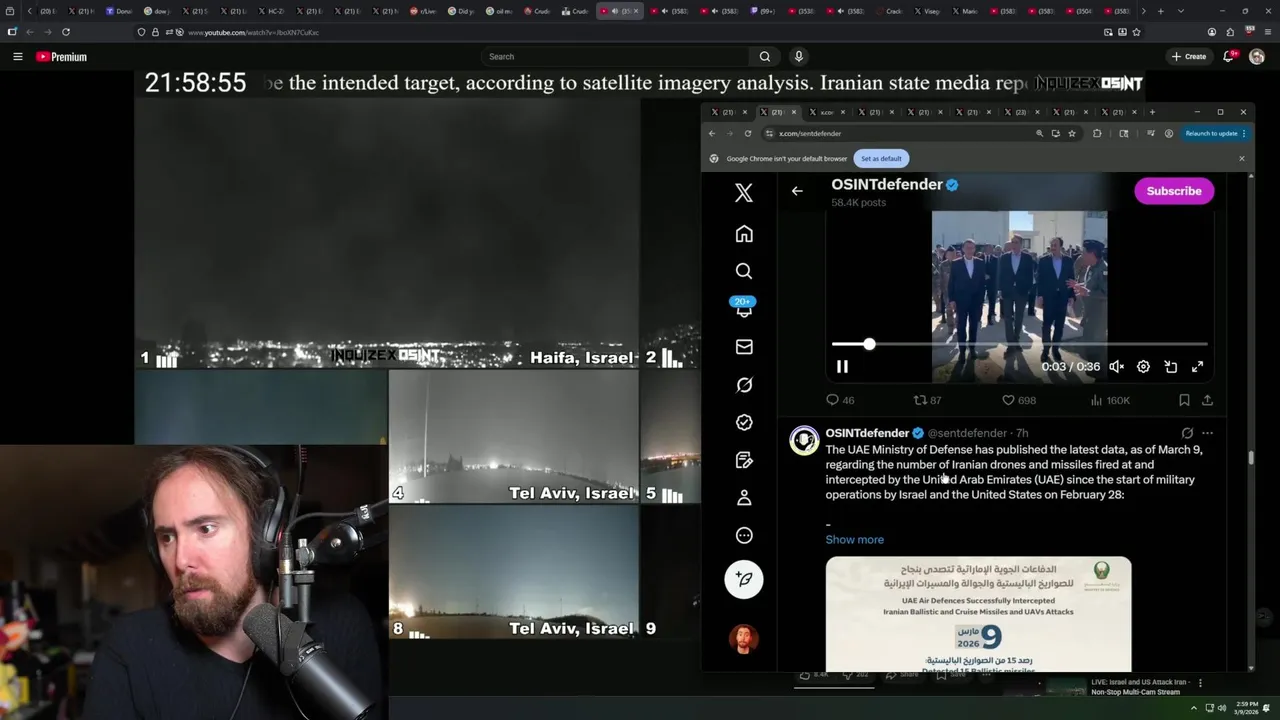Open X profile person icon
The width and height of the screenshot is (1280, 720).
(x=744, y=498)
